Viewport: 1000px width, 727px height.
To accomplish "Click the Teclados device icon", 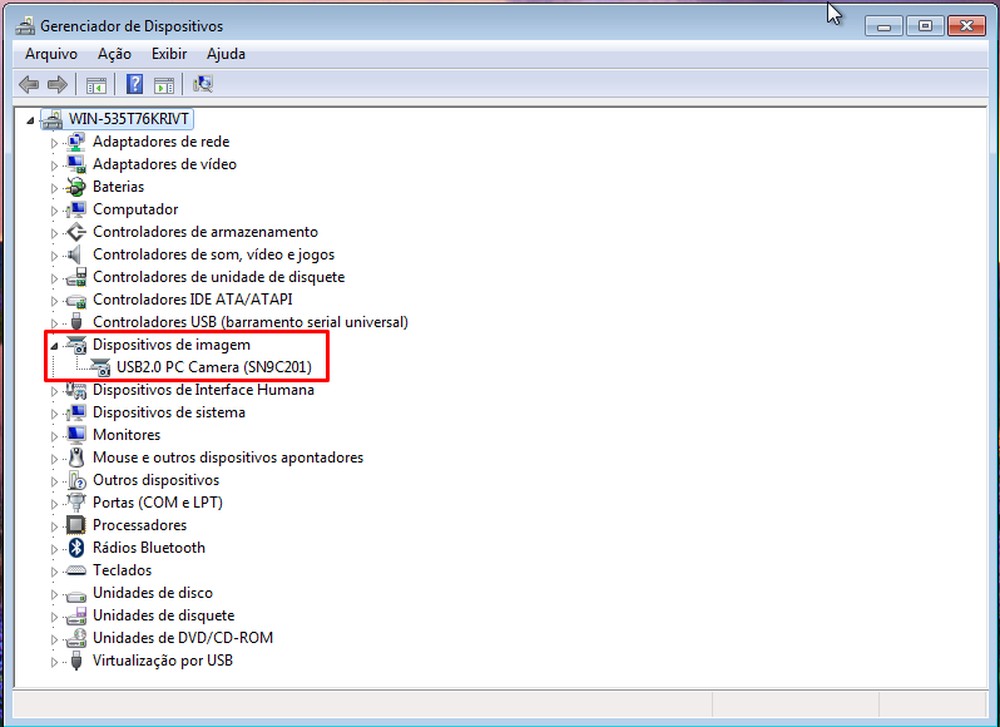I will 75,570.
